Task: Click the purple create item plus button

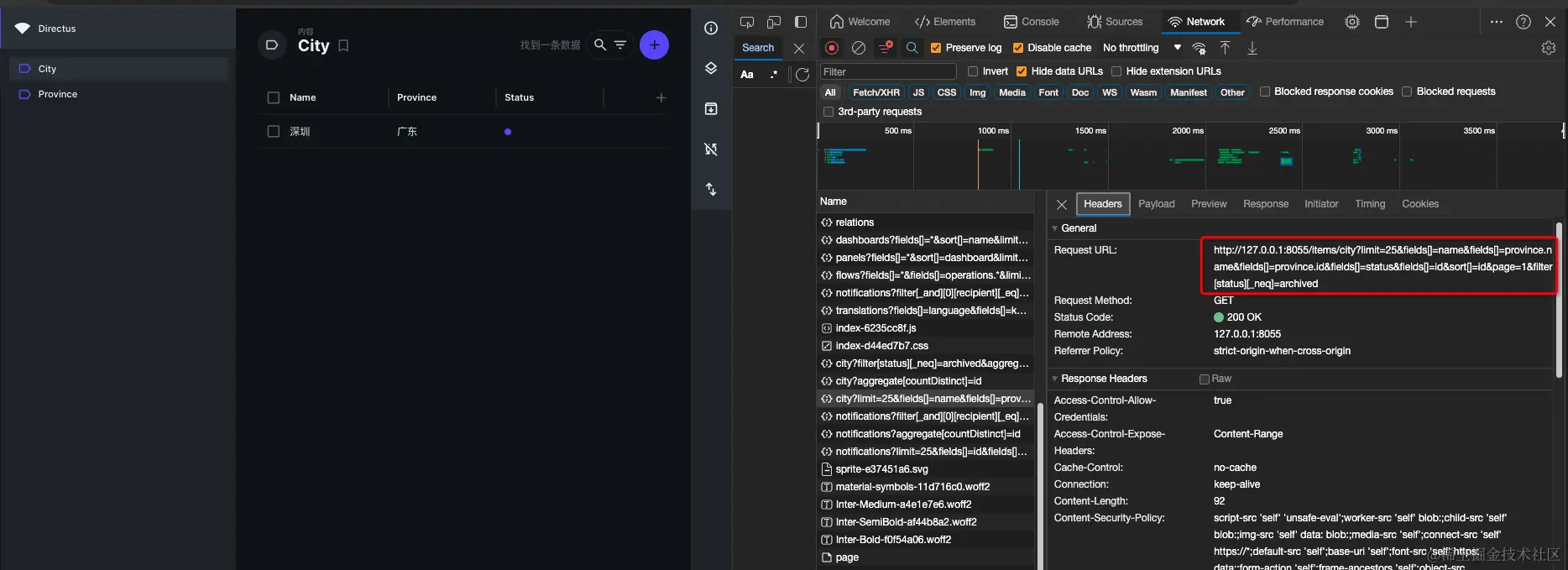Action: (654, 45)
